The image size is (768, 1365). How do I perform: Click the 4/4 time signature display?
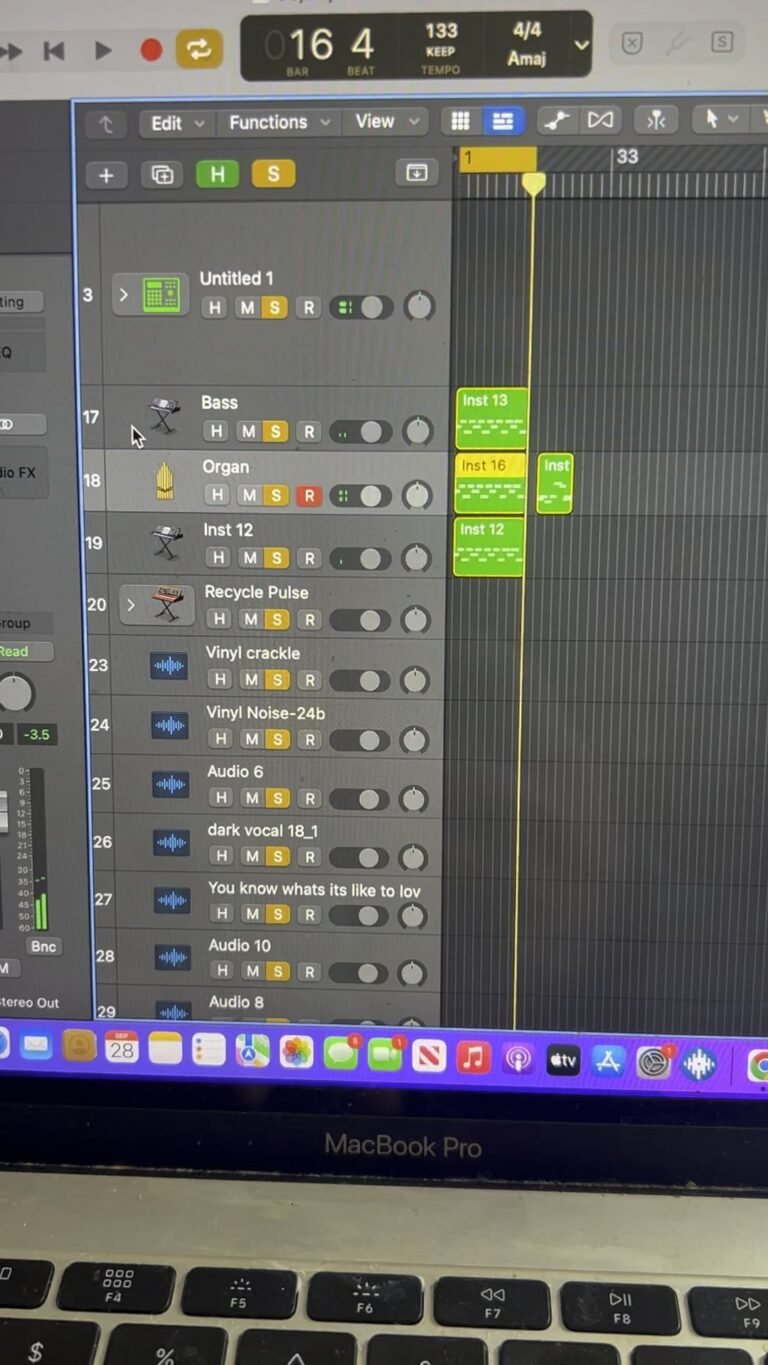(x=527, y=30)
